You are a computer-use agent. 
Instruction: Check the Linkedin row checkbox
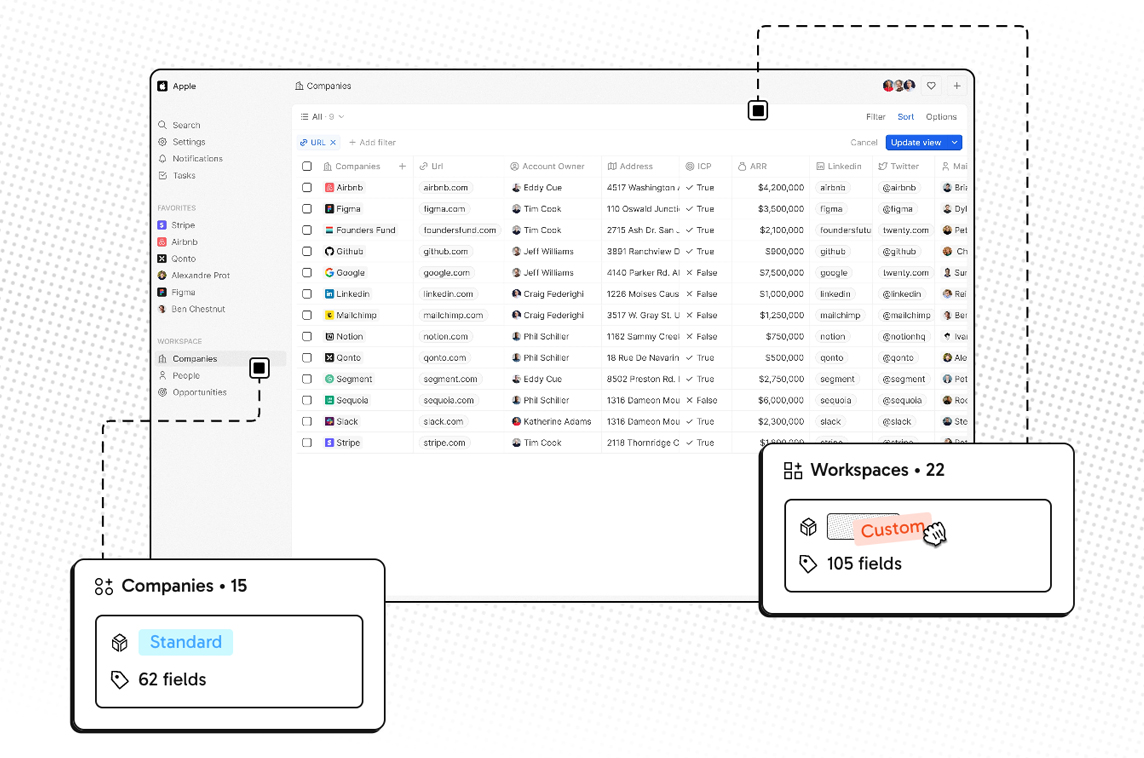[x=307, y=294]
